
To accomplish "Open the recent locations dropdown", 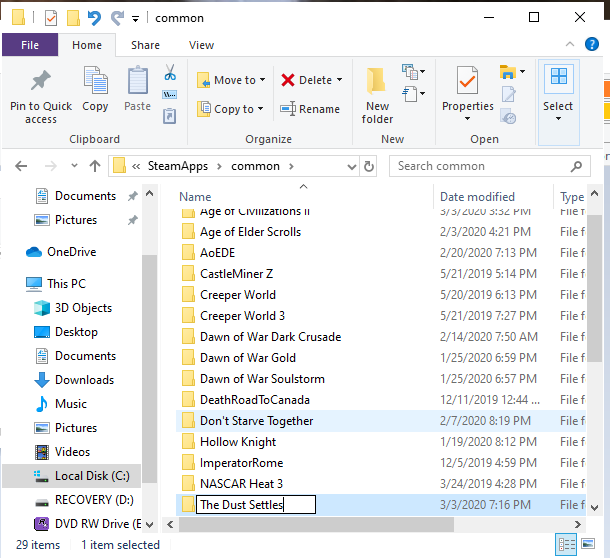I will click(x=74, y=166).
